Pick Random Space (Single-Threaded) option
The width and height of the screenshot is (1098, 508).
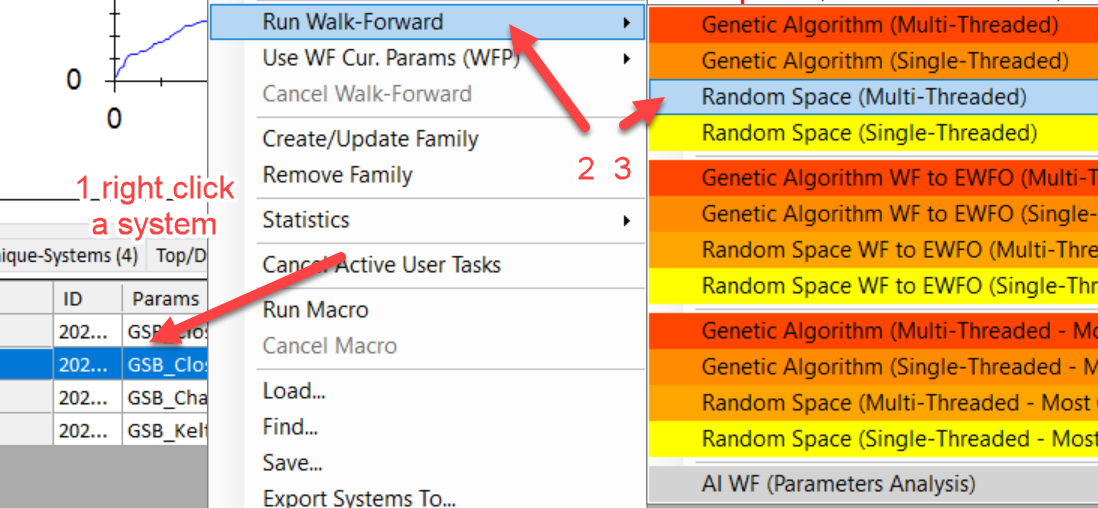(x=869, y=133)
